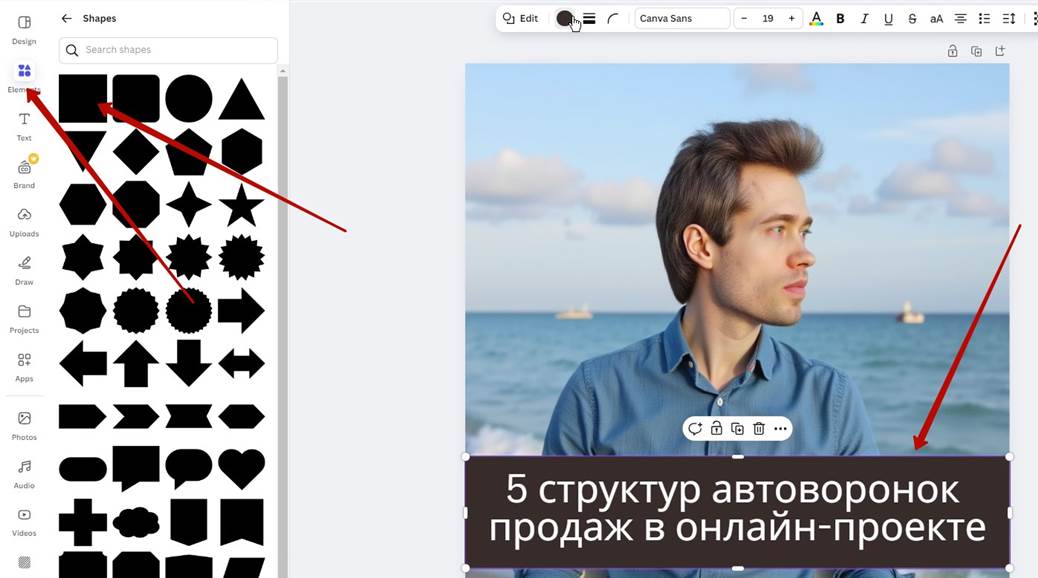
Task: Open the Canva Sans font dropdown
Action: [x=682, y=18]
